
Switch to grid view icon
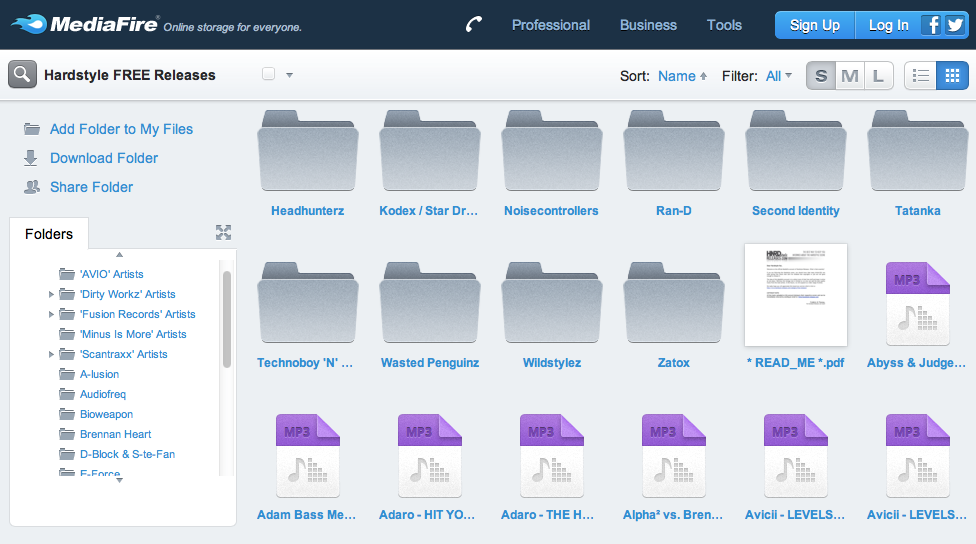pyautogui.click(x=952, y=76)
